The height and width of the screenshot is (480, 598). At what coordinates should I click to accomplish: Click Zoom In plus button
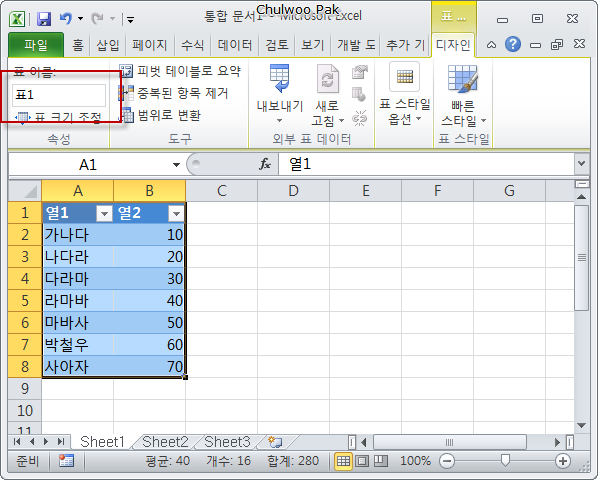[563, 461]
